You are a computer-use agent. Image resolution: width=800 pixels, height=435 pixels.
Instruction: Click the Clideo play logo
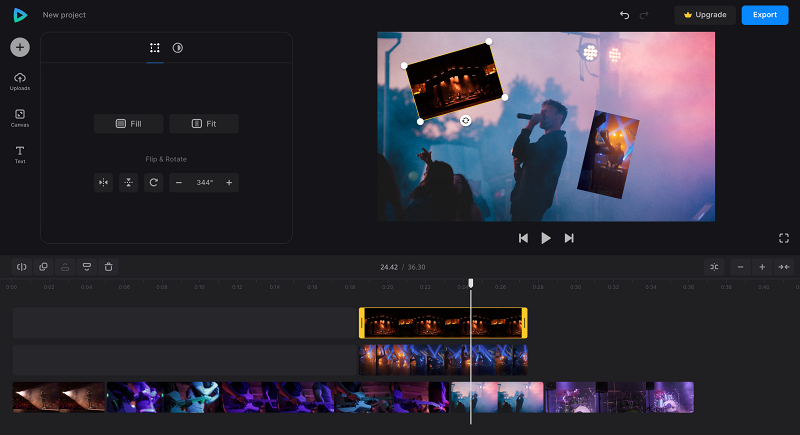pyautogui.click(x=20, y=15)
